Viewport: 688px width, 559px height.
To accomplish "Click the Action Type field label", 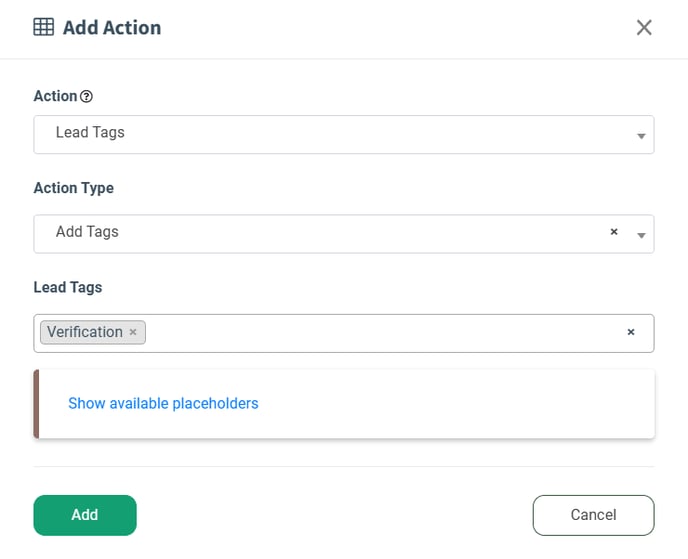I will (x=74, y=188).
